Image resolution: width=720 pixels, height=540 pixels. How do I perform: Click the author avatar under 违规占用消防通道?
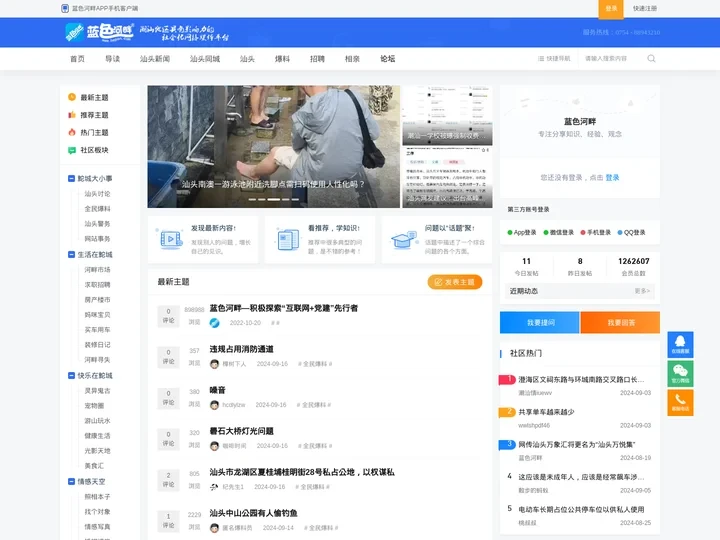pos(214,364)
